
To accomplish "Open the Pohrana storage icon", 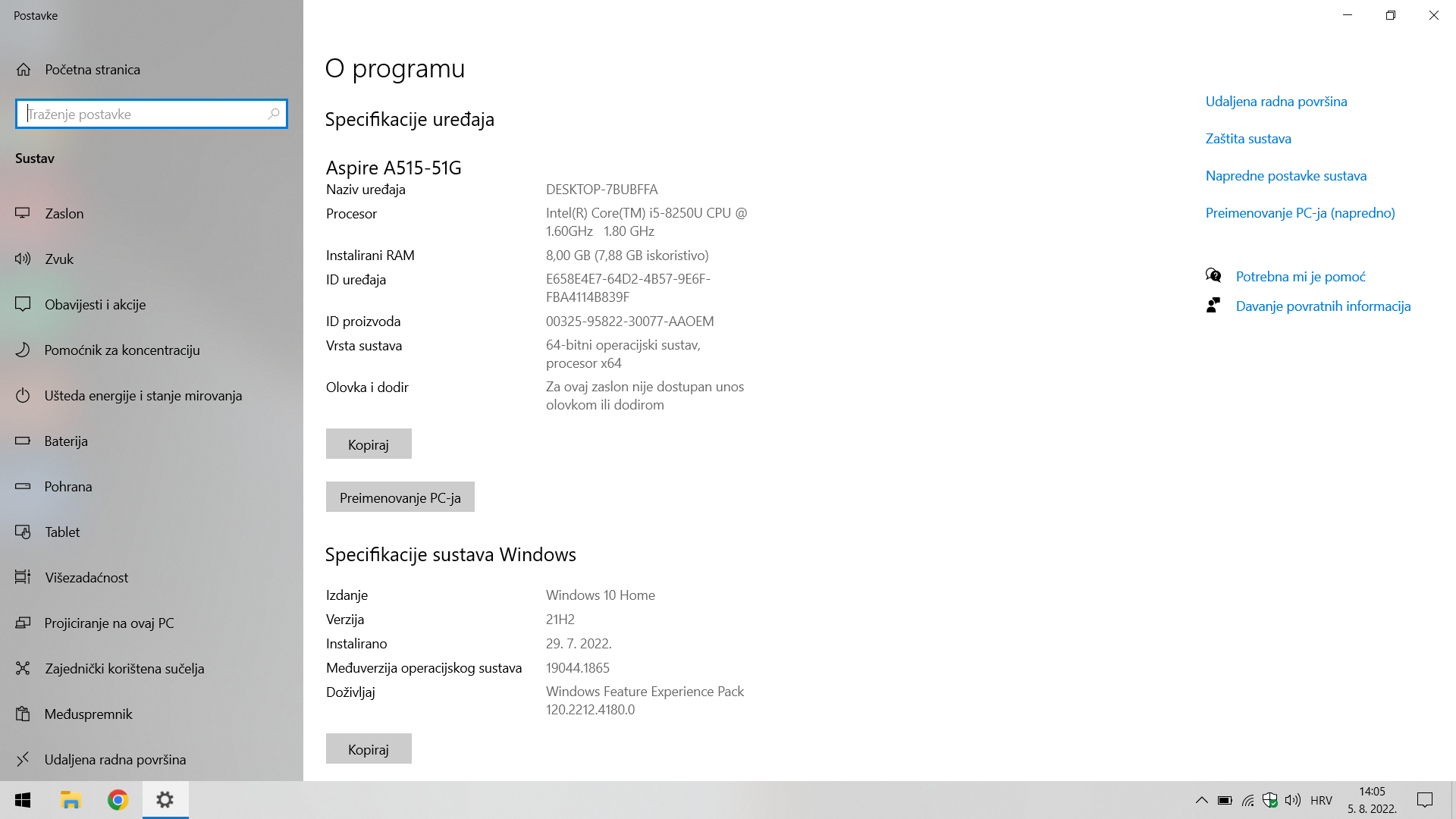I will coord(23,486).
